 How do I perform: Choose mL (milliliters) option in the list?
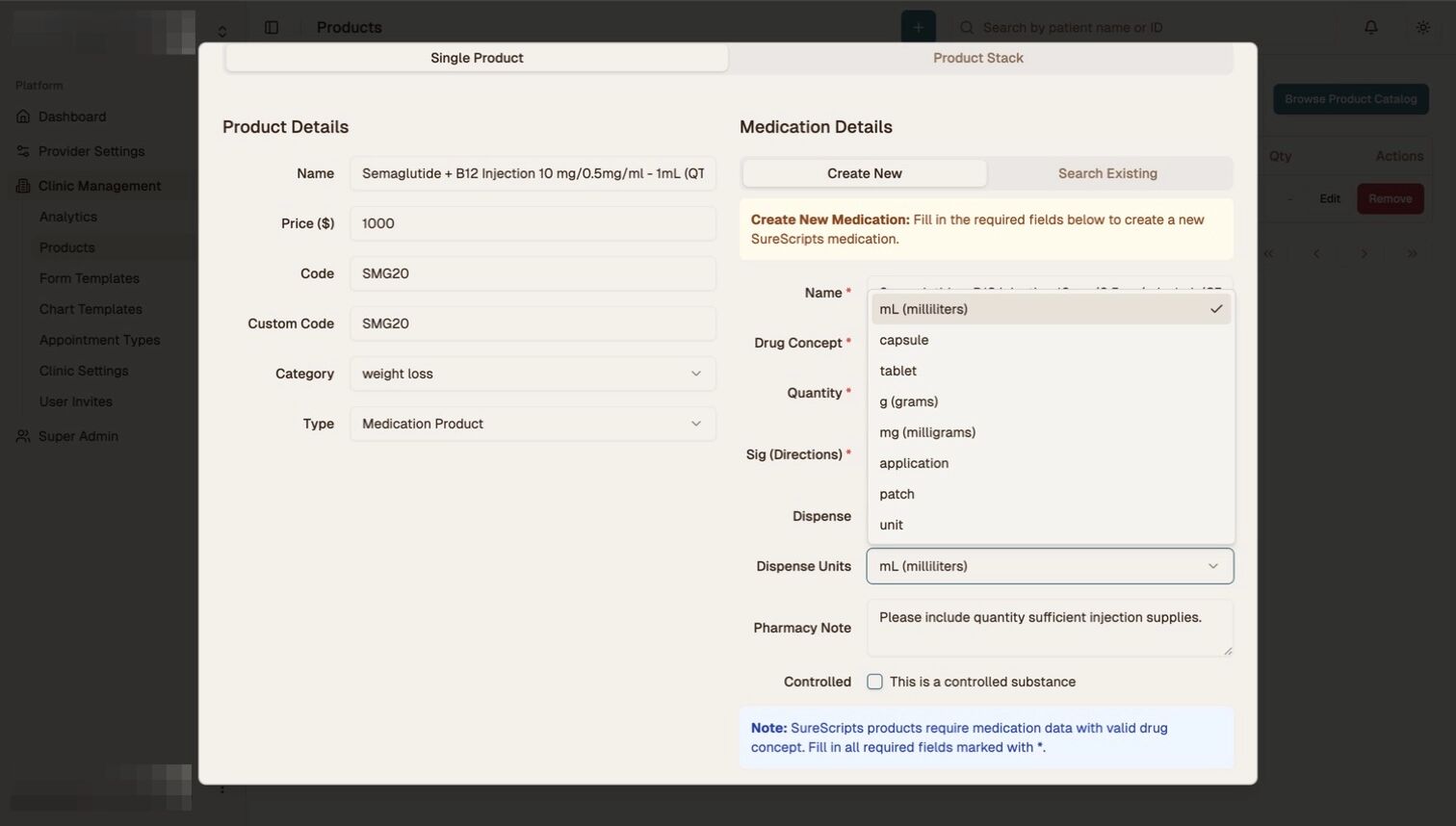click(1051, 309)
